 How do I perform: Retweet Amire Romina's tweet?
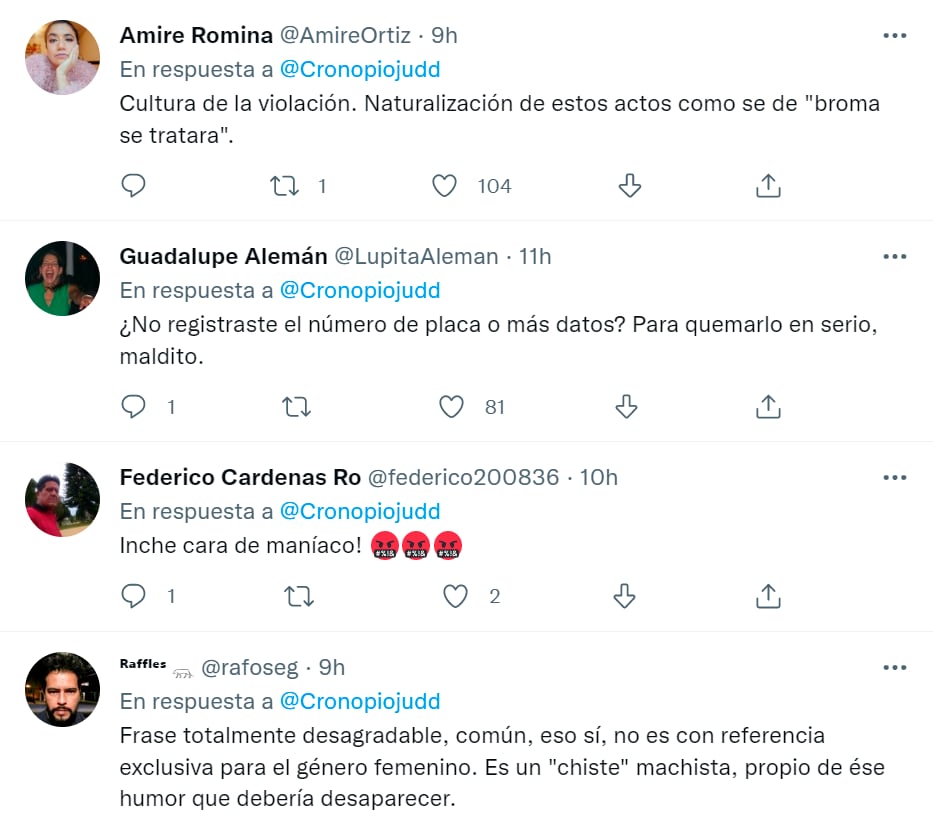coord(288,185)
